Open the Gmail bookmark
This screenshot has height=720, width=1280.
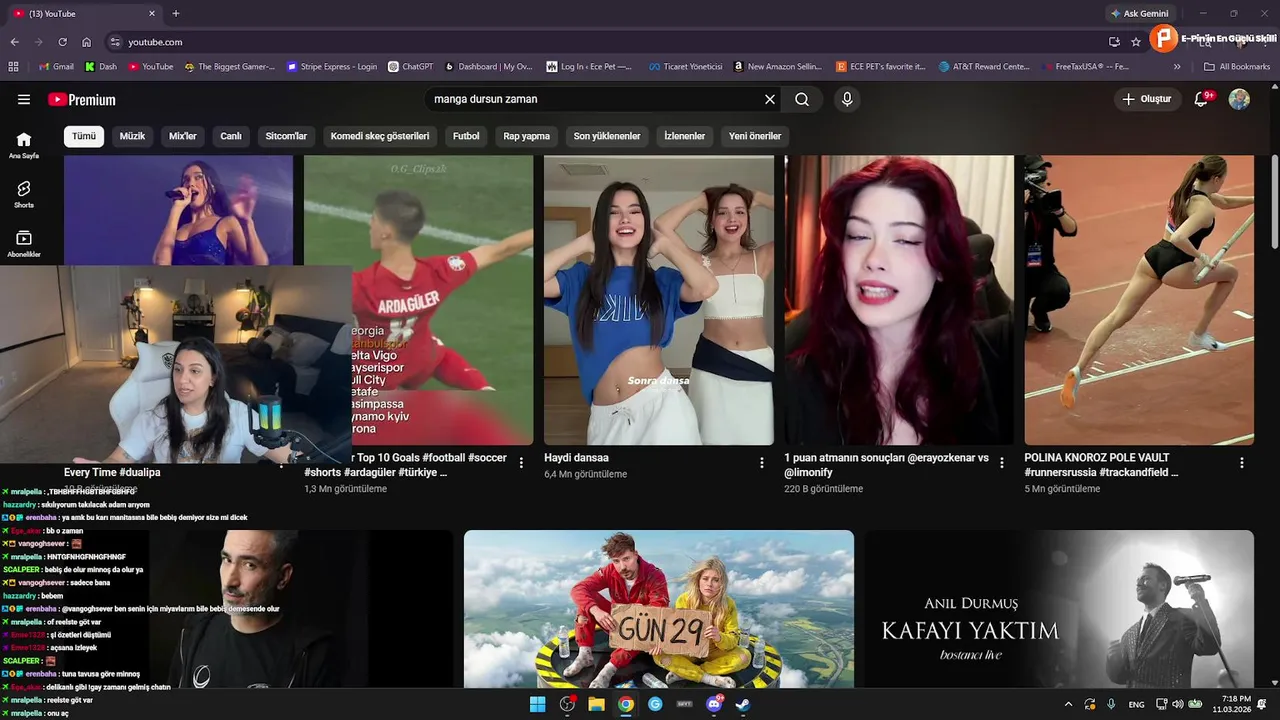point(55,67)
